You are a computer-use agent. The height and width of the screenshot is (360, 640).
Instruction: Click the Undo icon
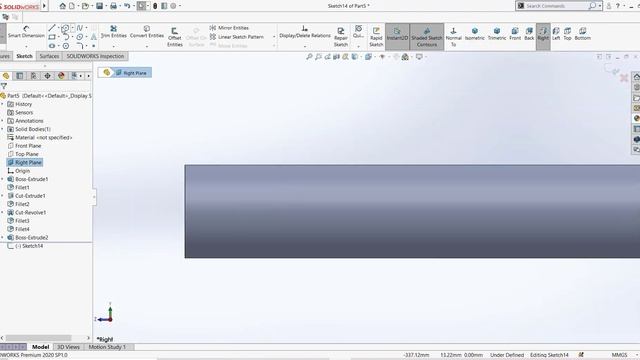coord(127,6)
